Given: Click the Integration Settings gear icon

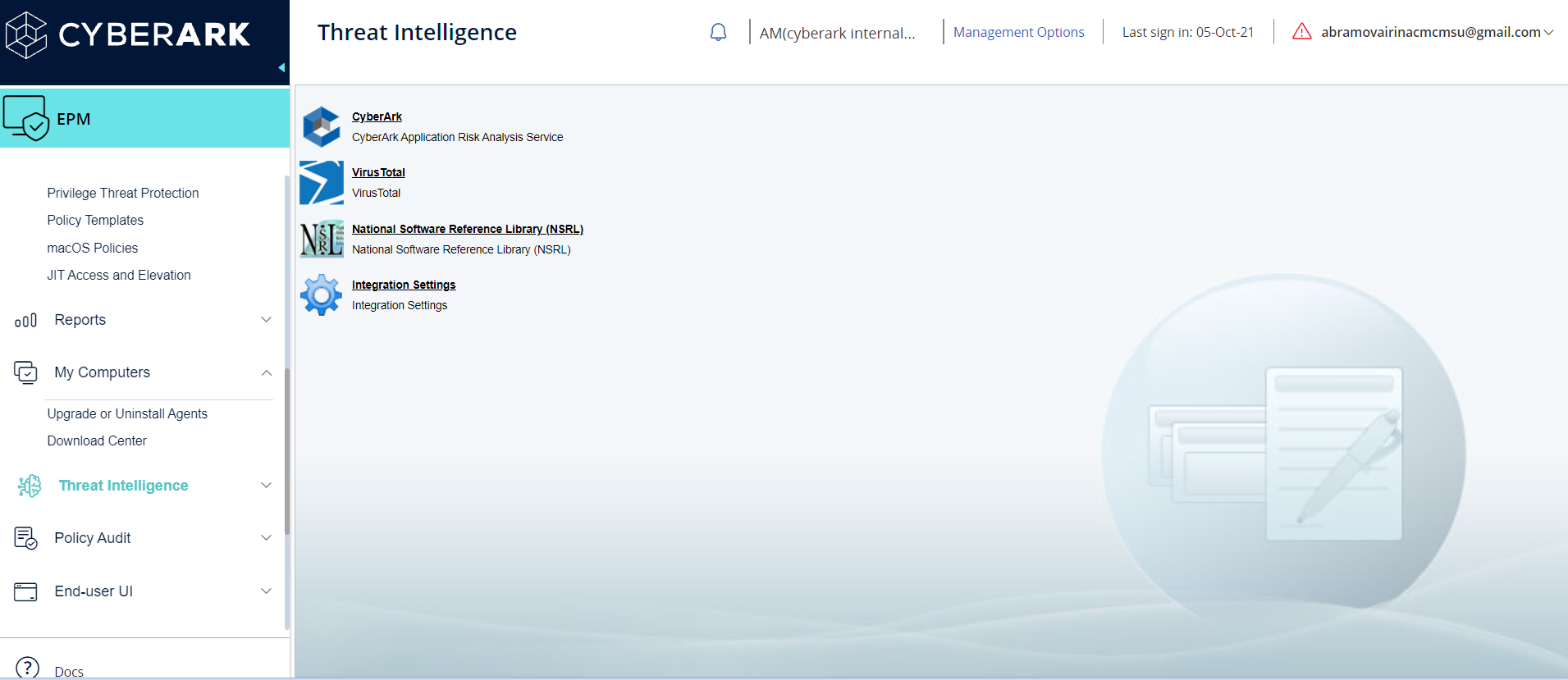Looking at the screenshot, I should (x=322, y=294).
